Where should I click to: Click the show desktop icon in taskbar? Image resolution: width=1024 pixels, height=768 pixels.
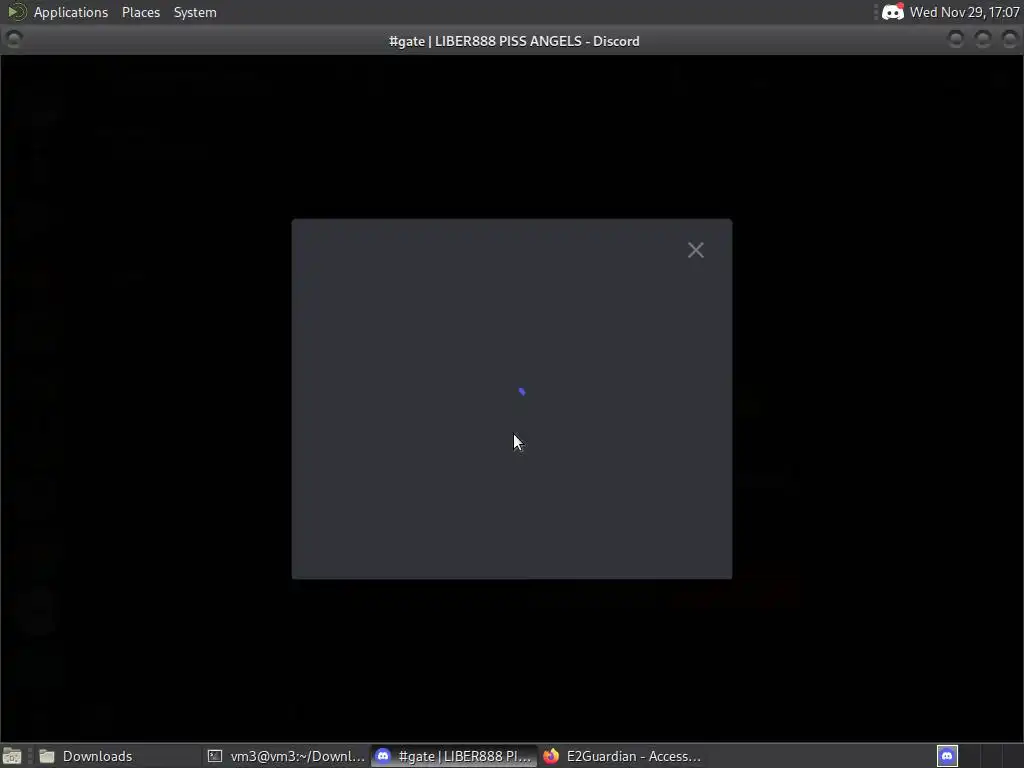[x=12, y=756]
